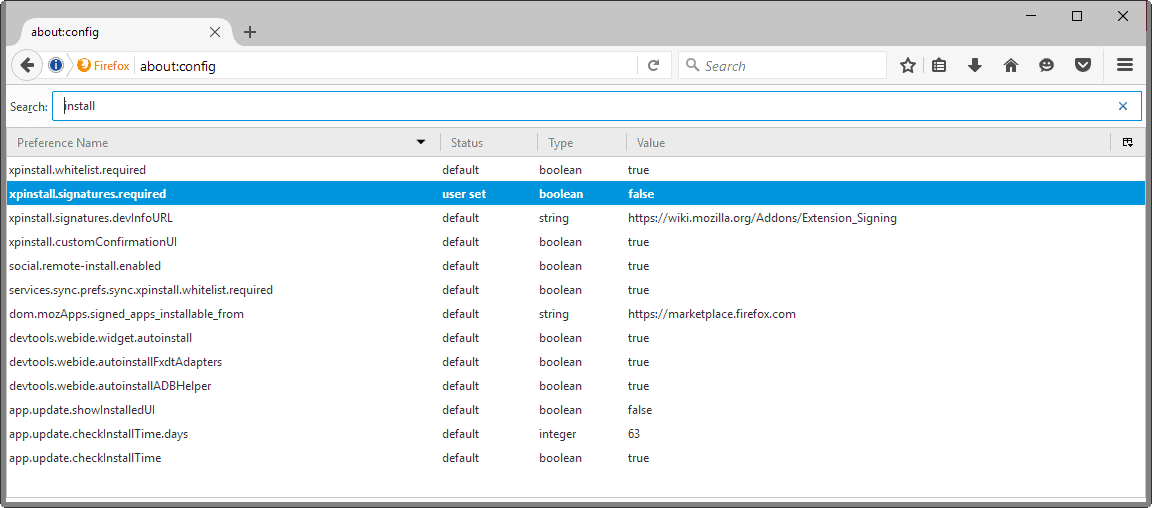Click the Firefox identity label
Image resolution: width=1152 pixels, height=508 pixels.
104,66
